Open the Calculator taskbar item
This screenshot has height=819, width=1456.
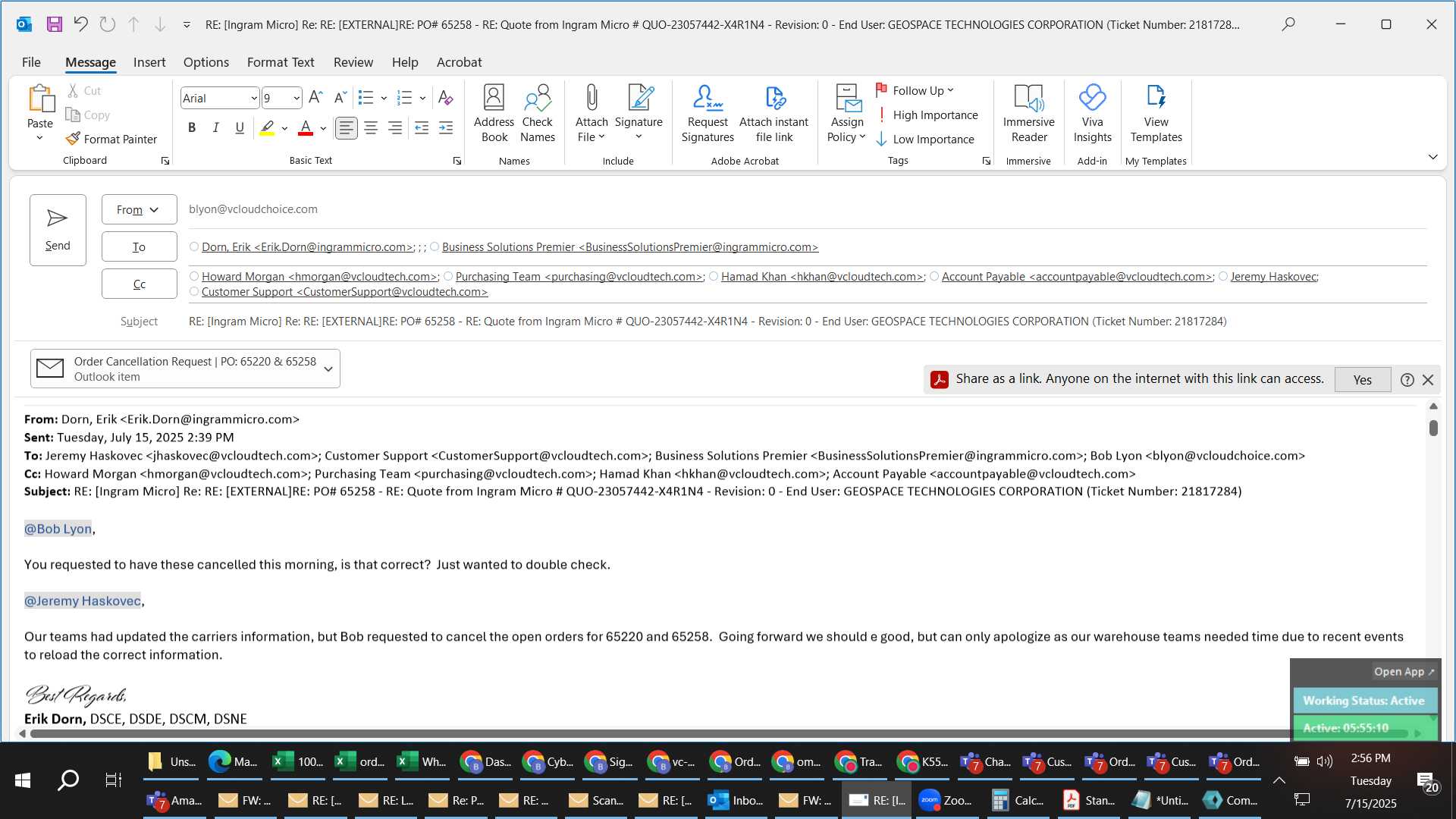(1018, 800)
